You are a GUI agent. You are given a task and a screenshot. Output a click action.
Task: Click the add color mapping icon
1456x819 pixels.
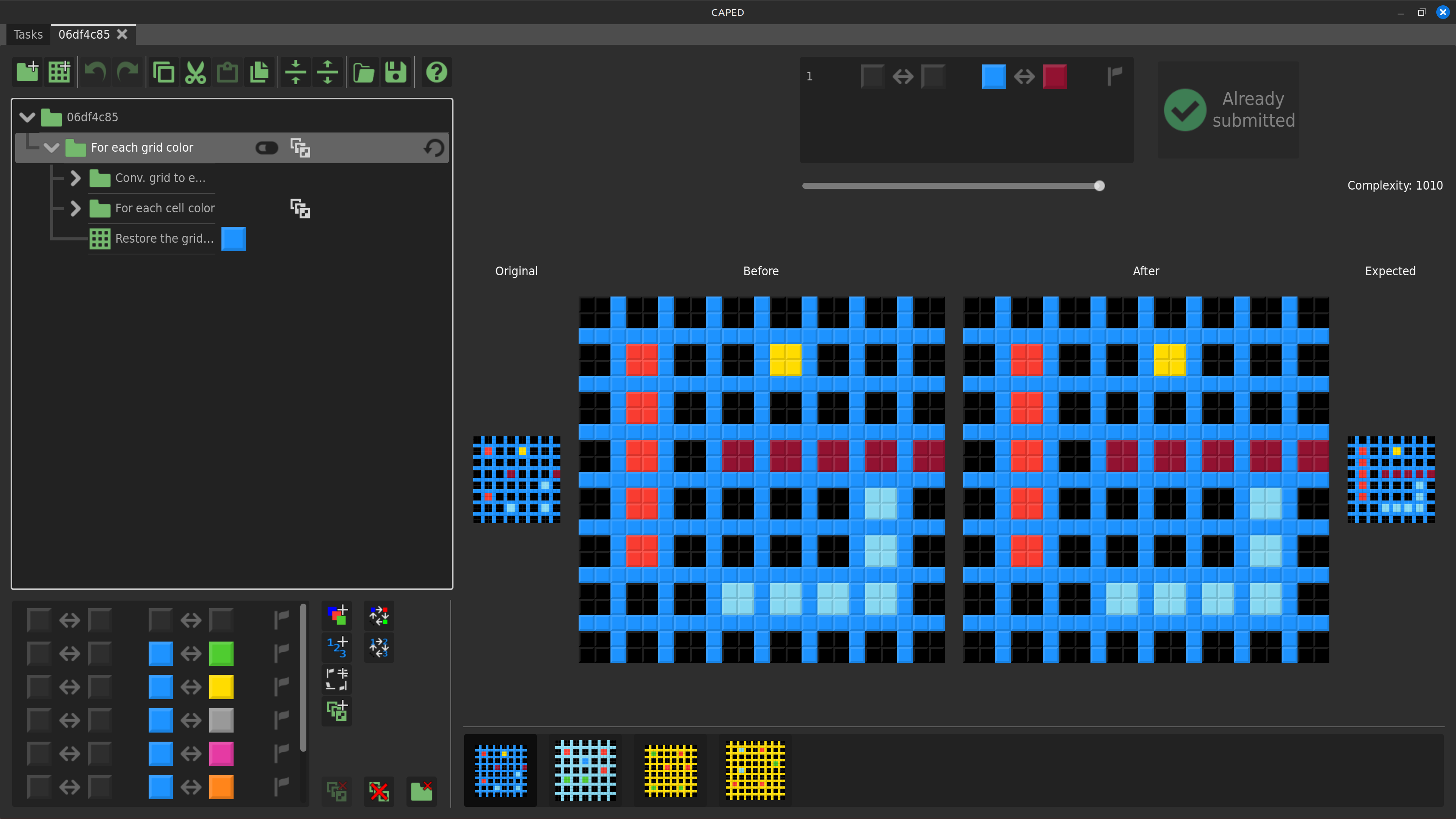coord(337,615)
